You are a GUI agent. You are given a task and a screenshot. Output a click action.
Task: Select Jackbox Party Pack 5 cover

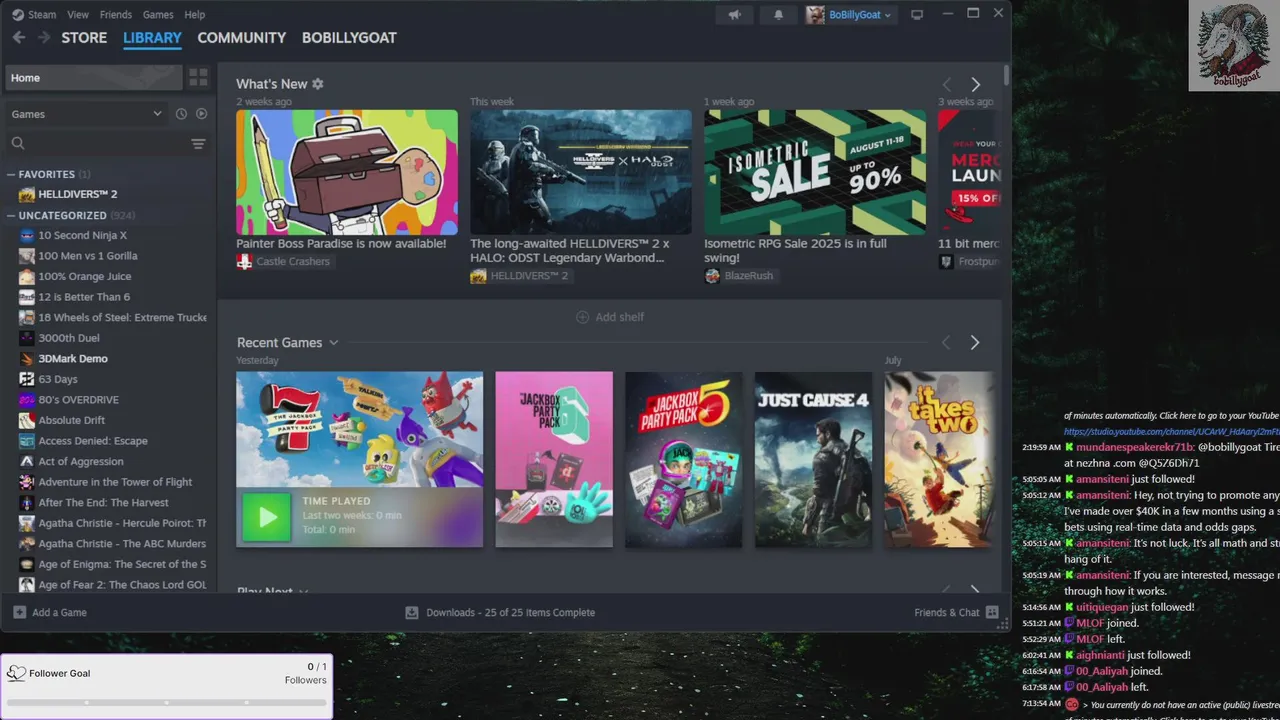[684, 460]
